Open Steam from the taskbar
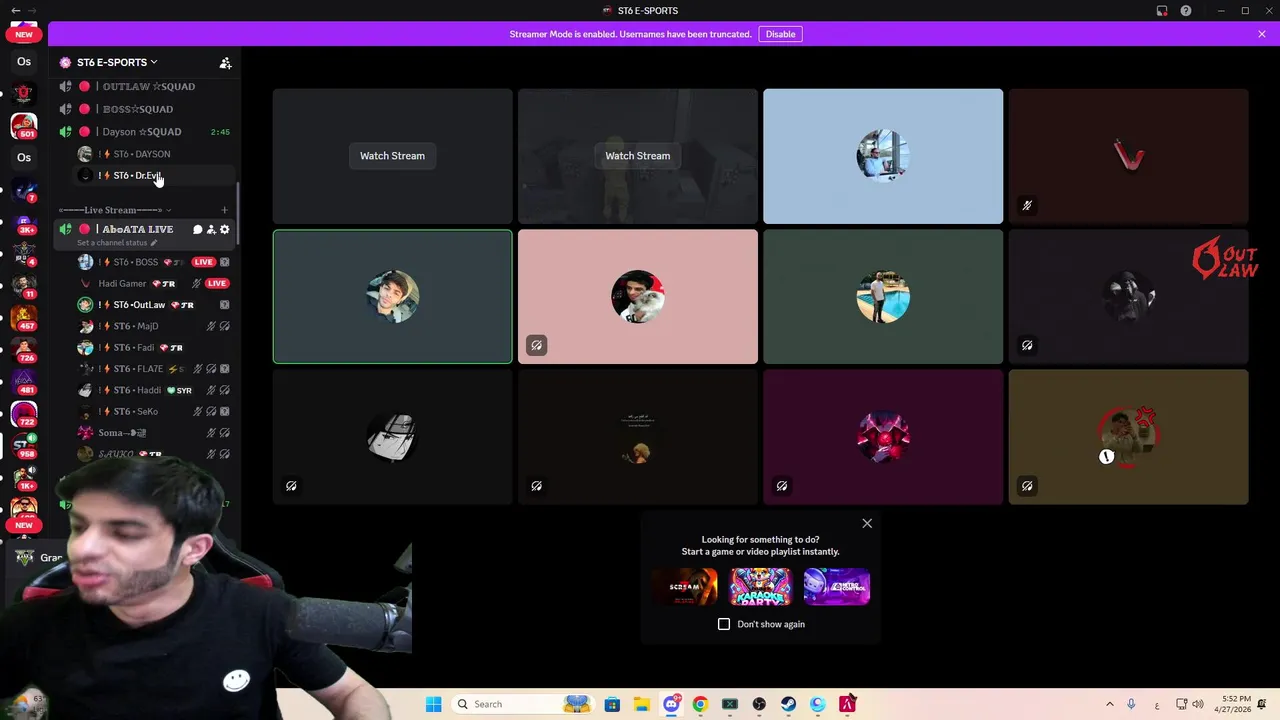Viewport: 1280px width, 720px height. tap(788, 704)
